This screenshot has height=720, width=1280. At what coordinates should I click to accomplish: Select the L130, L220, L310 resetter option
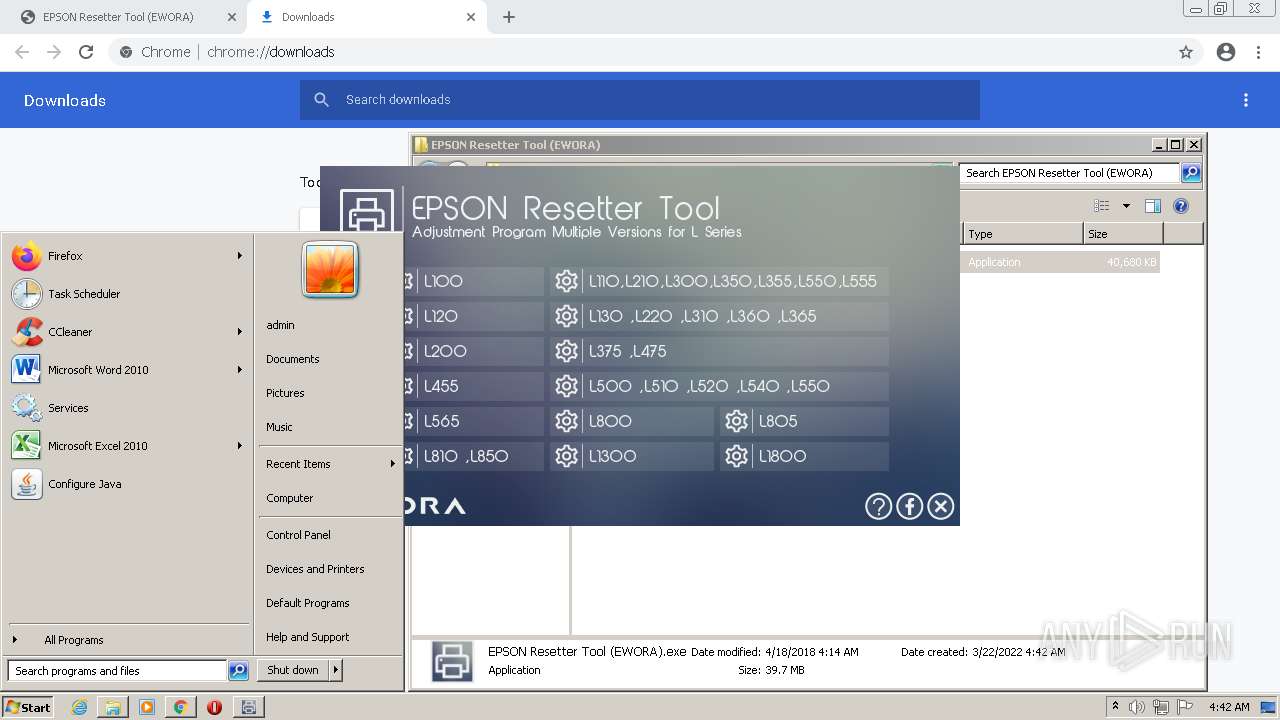click(719, 316)
